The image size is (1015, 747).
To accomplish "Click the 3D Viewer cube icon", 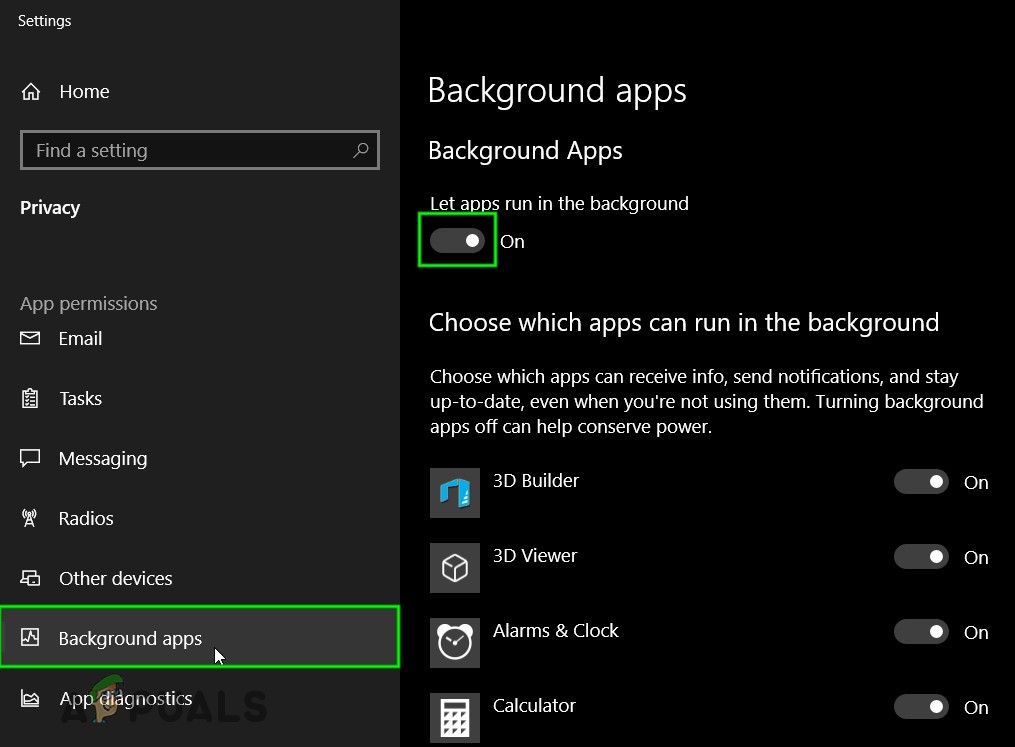I will click(x=455, y=568).
